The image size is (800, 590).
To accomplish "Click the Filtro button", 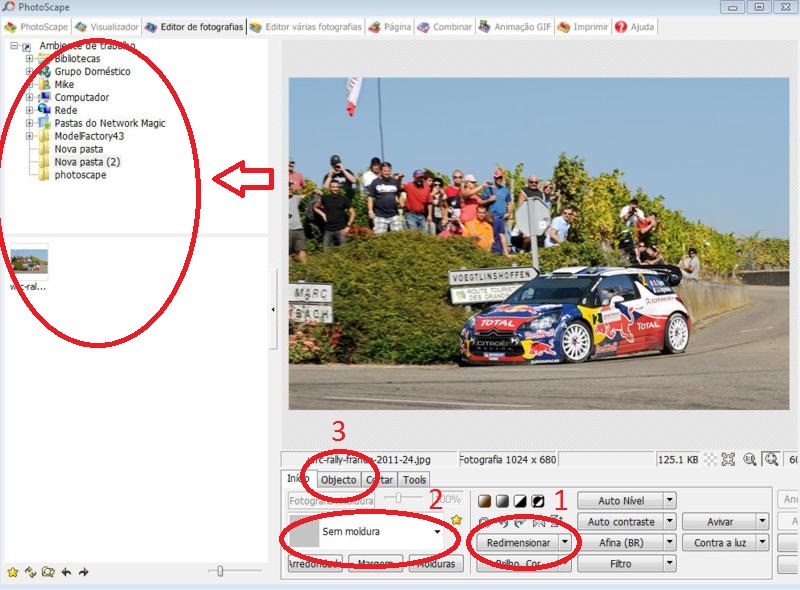I will coord(621,563).
